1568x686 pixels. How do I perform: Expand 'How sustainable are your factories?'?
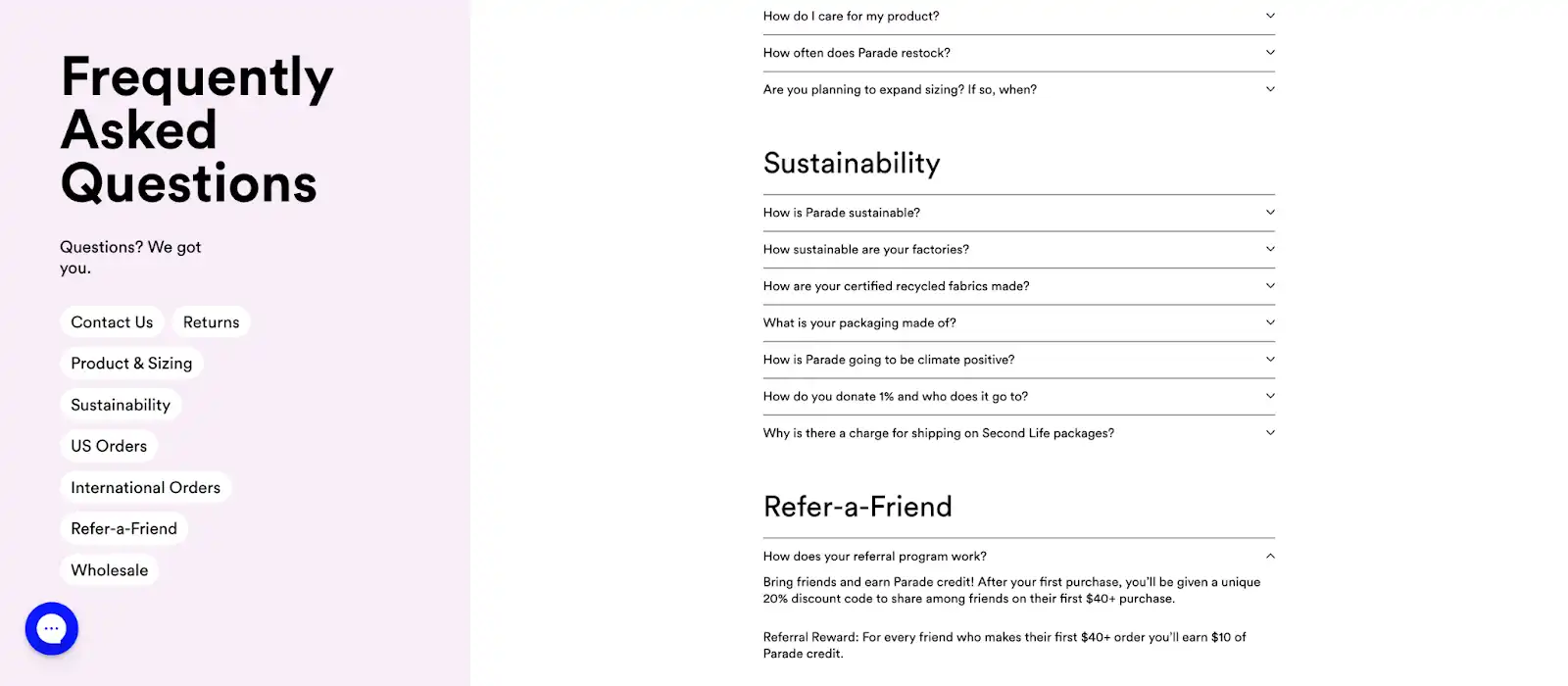click(x=866, y=250)
